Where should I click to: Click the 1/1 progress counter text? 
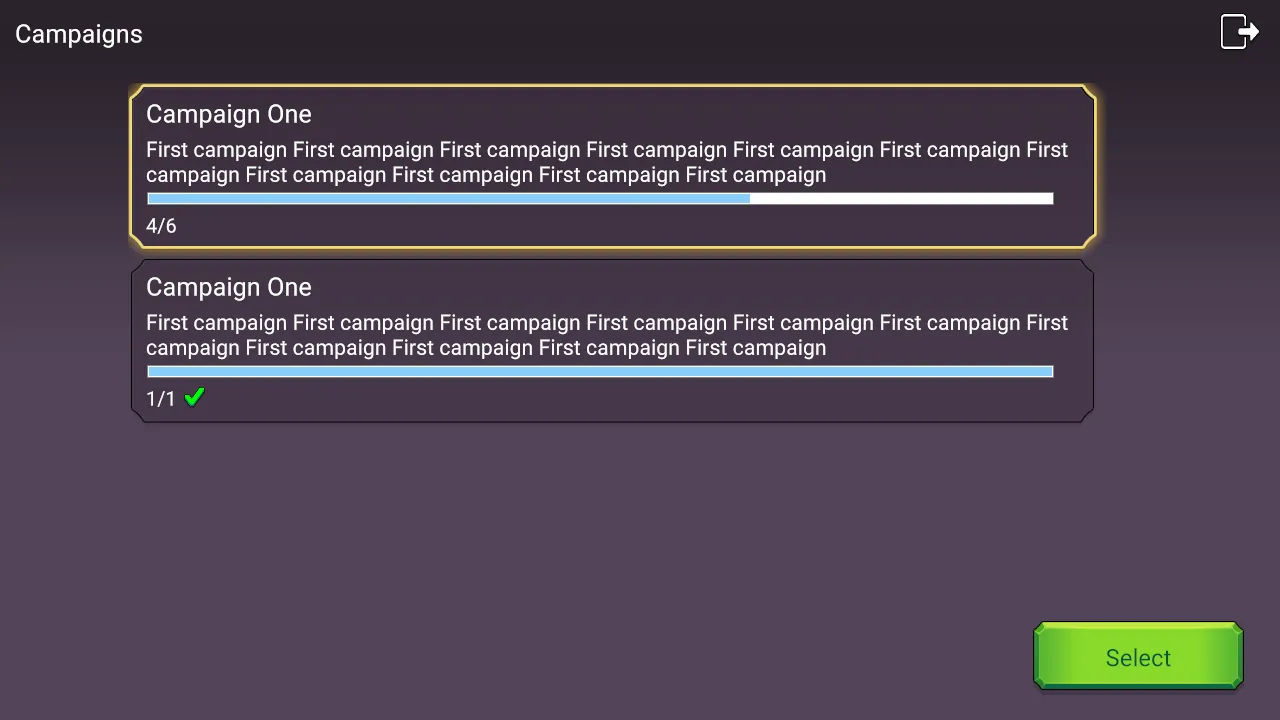[x=160, y=399]
